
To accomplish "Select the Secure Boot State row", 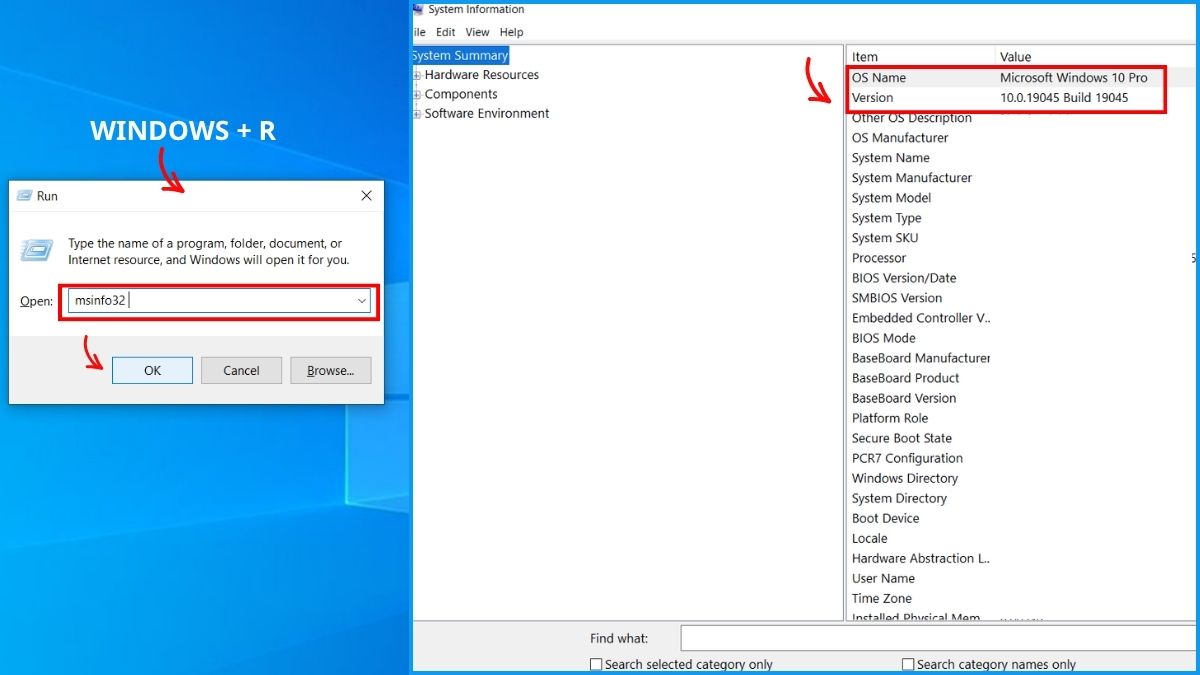I will tap(1022, 438).
